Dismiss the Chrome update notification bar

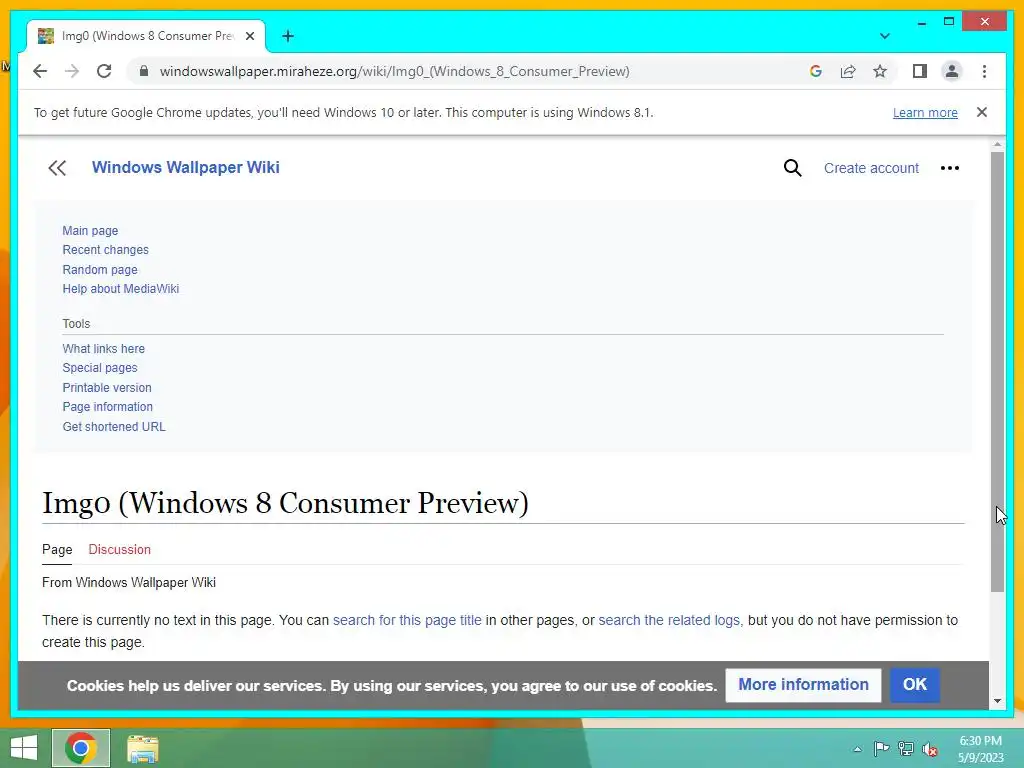coord(982,112)
